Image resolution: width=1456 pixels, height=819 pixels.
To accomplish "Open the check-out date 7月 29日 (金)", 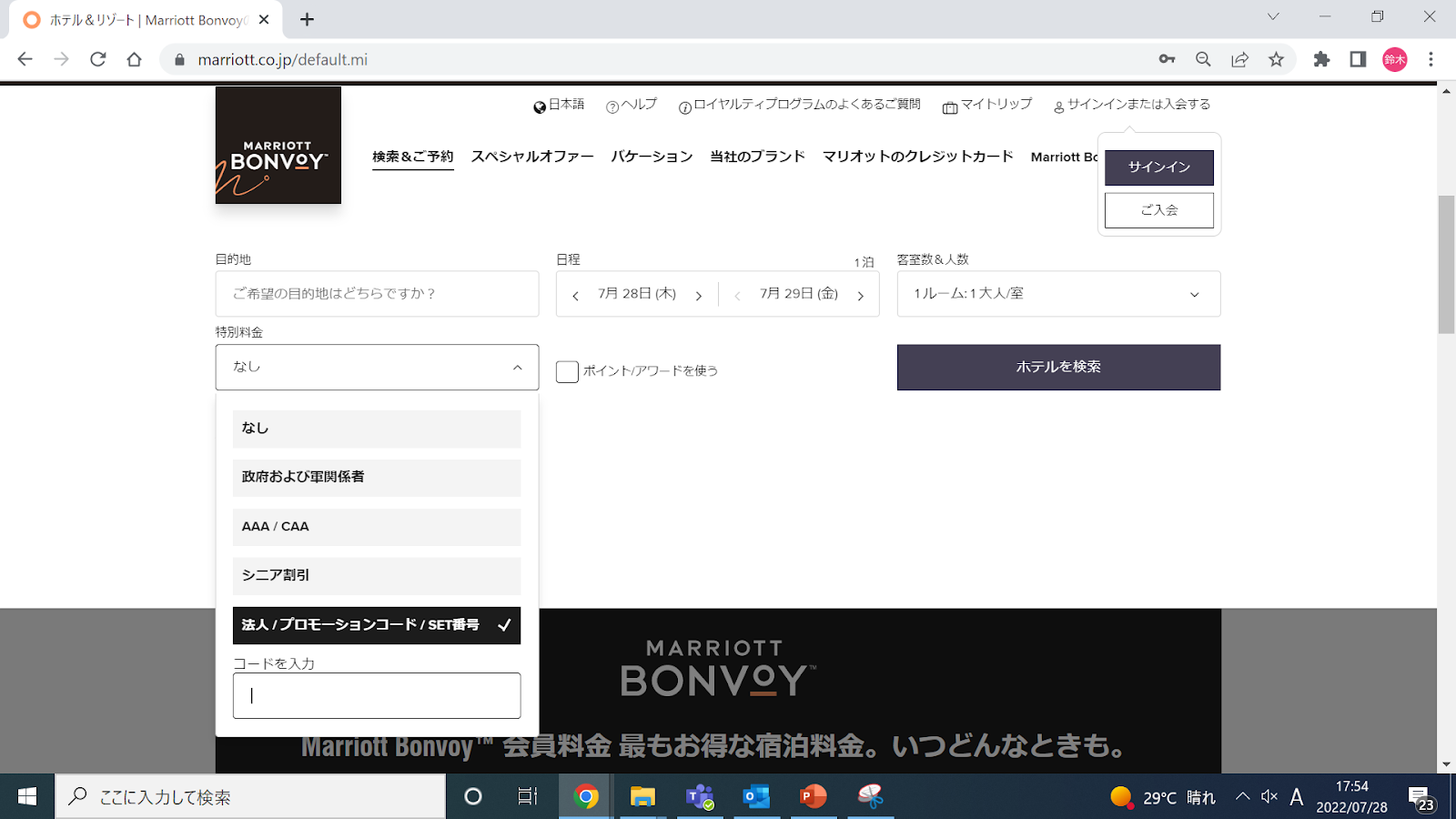I will pos(799,294).
